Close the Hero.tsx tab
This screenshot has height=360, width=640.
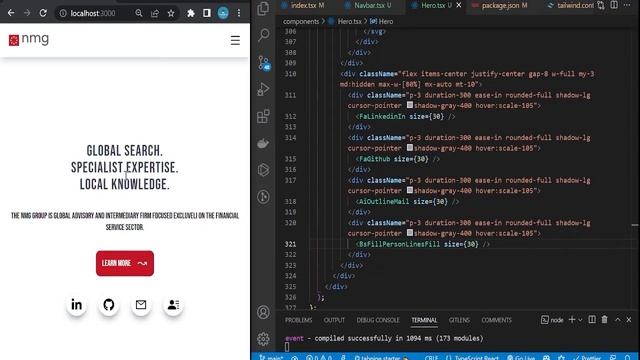[x=459, y=5]
